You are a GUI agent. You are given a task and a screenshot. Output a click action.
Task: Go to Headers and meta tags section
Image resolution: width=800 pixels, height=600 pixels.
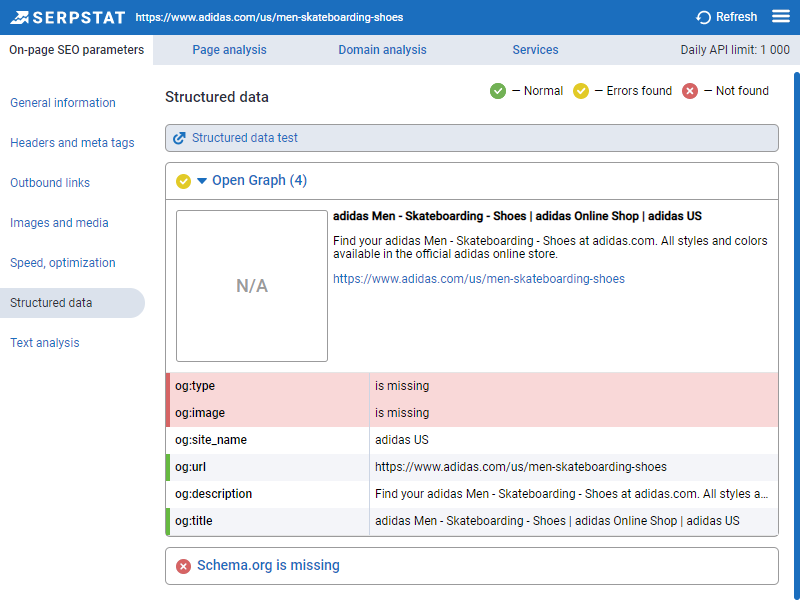point(72,143)
